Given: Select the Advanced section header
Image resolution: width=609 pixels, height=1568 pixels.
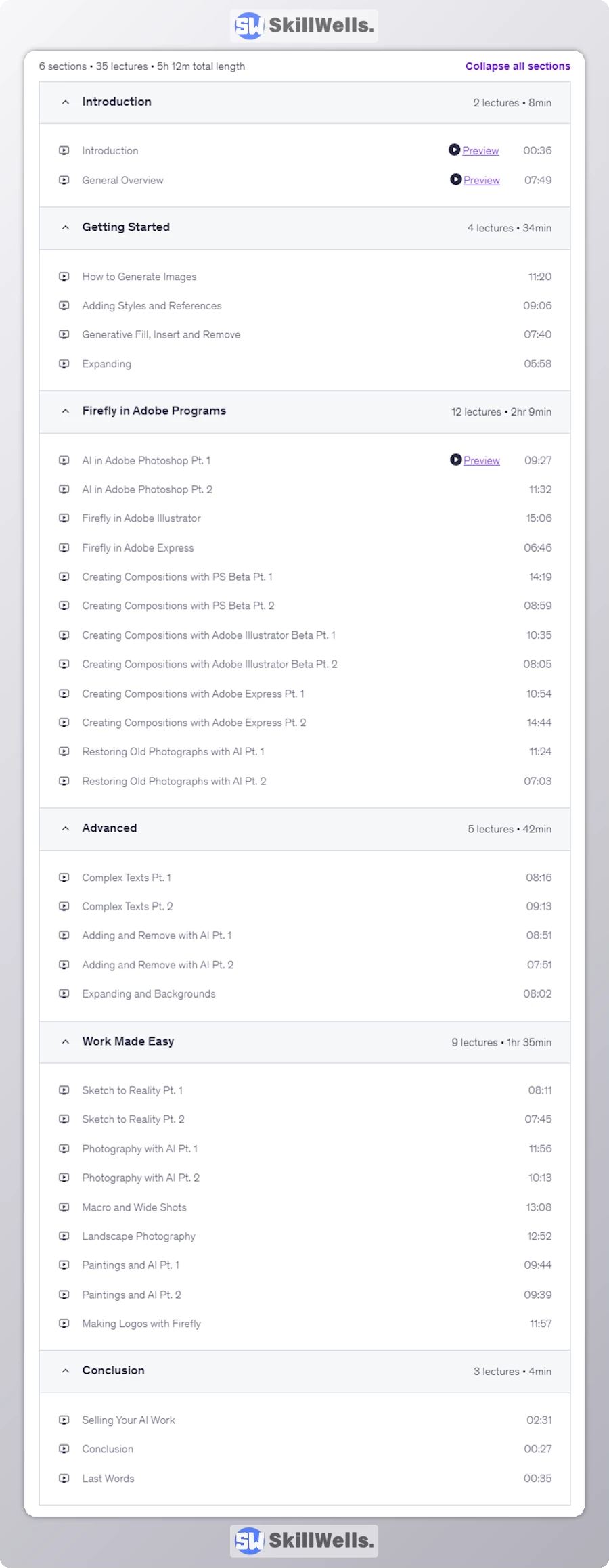Looking at the screenshot, I should 110,828.
